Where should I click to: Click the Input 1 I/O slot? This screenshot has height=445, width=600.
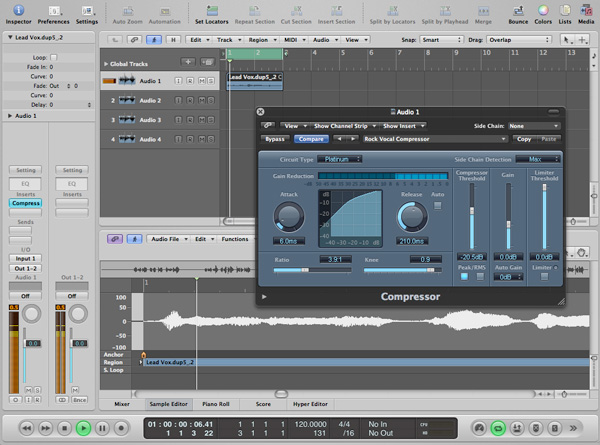click(25, 258)
